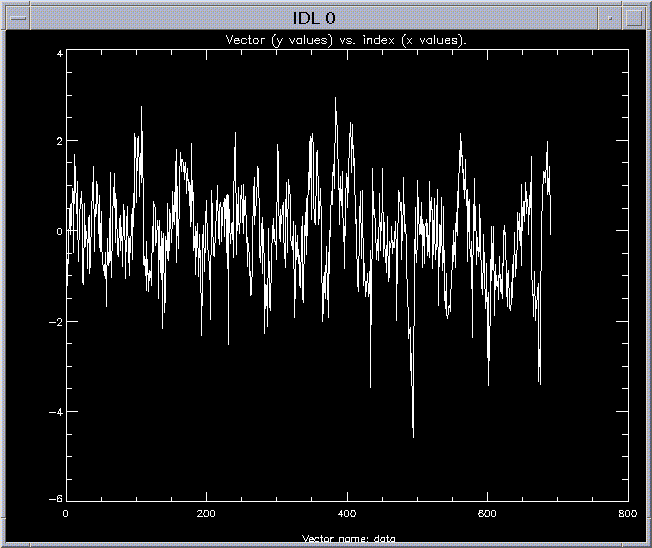Viewport: 652px width, 548px height.
Task: Click the maximize square button in title bar
Action: point(634,18)
